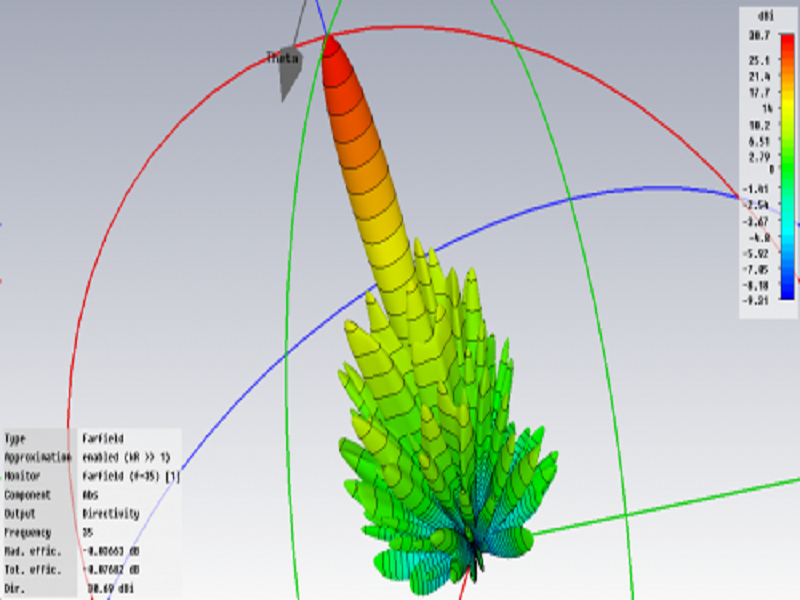This screenshot has height=600, width=800.
Task: Click the 'Component' label in info box
Action: click(28, 495)
